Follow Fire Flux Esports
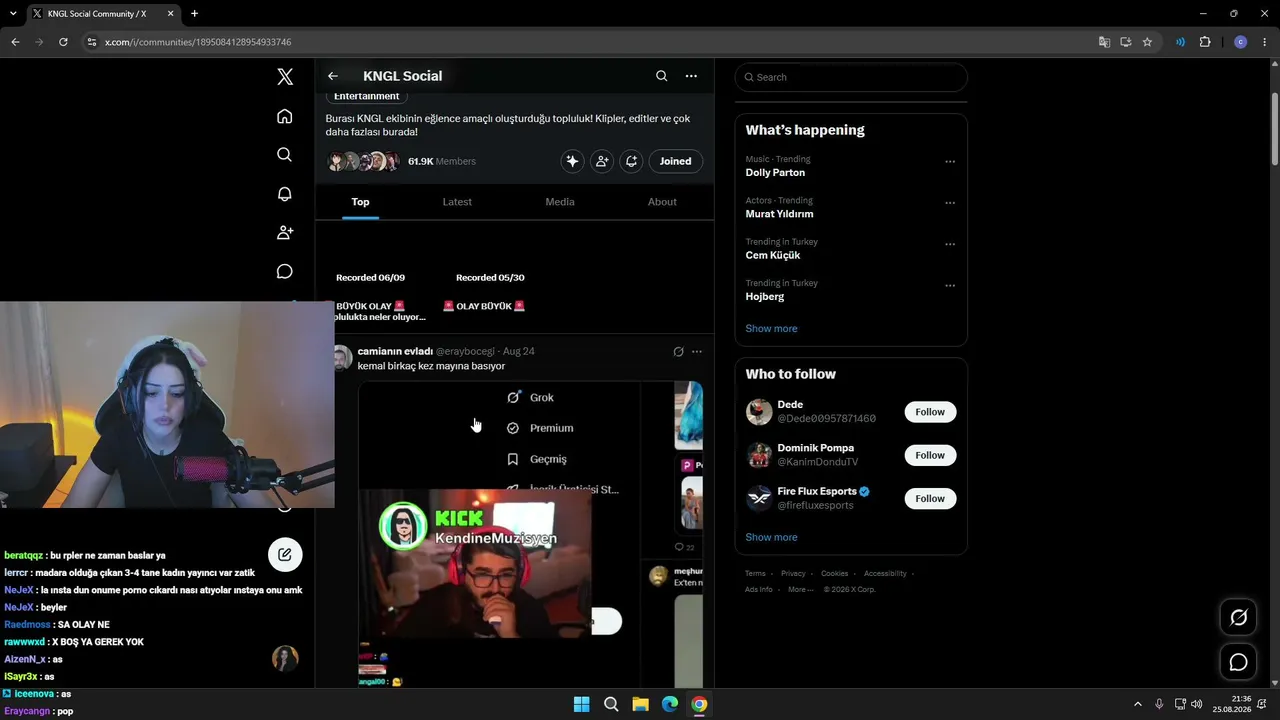1280x720 pixels. point(930,498)
